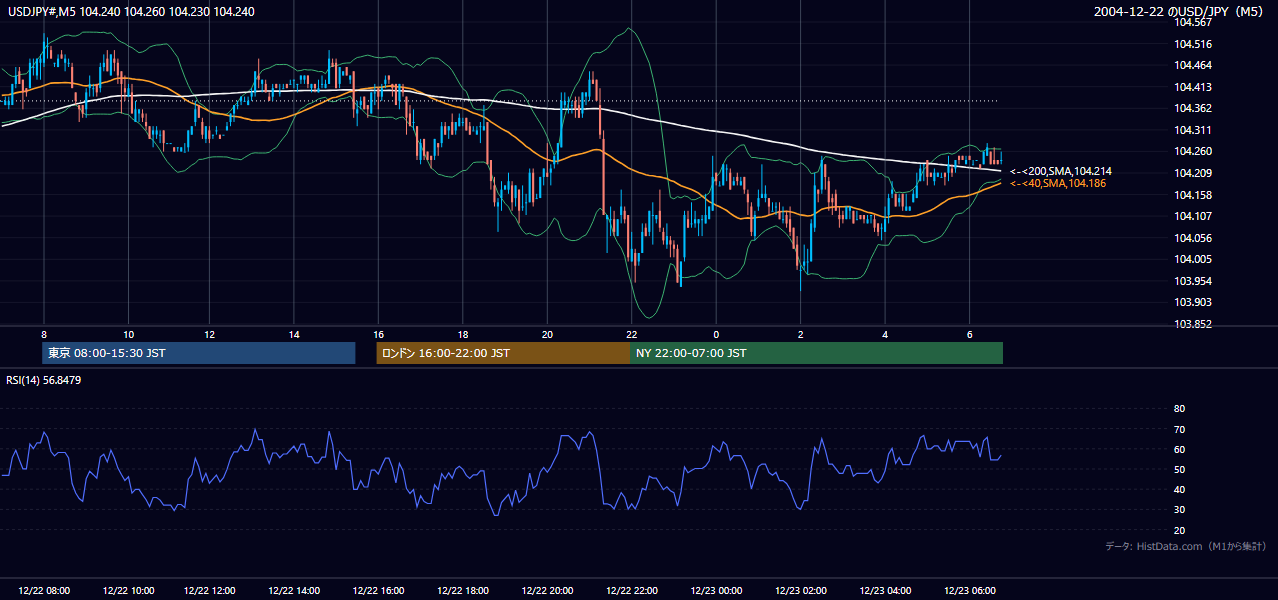Click RSI scale value 80
The width and height of the screenshot is (1278, 600).
1179,409
